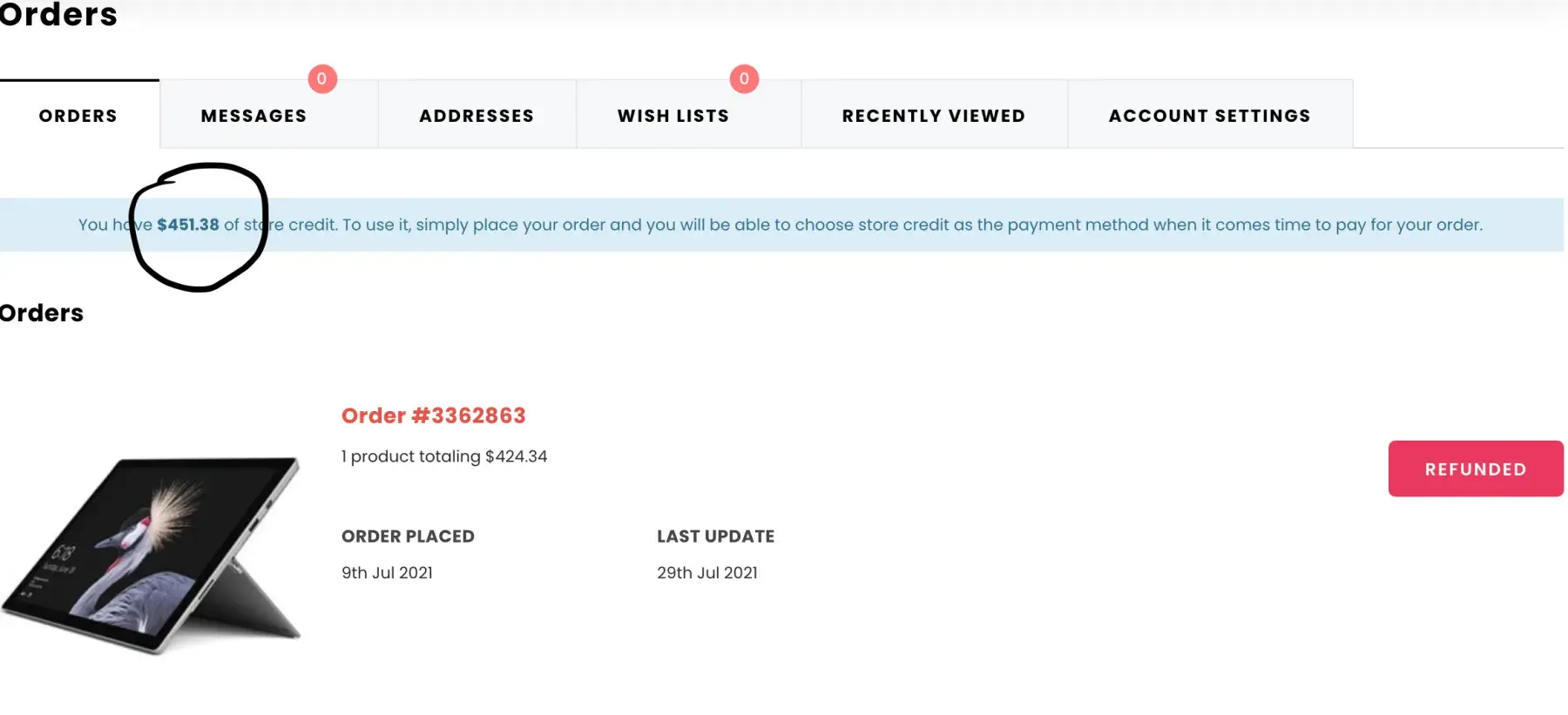Screen dimensions: 1568x715
Task: Click the Orders section subheading
Action: click(42, 313)
